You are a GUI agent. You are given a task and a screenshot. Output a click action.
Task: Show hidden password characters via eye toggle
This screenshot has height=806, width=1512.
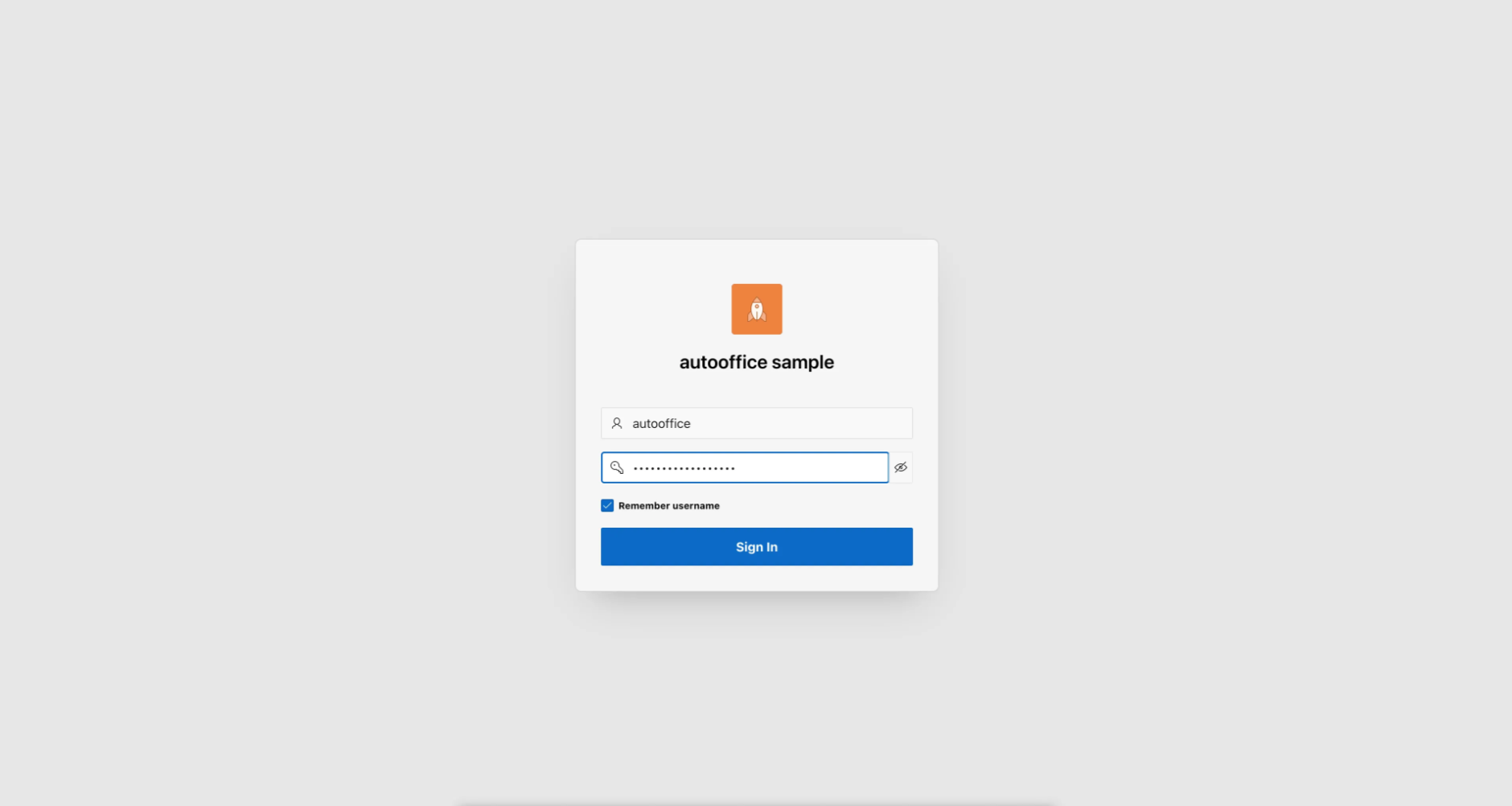pos(901,467)
